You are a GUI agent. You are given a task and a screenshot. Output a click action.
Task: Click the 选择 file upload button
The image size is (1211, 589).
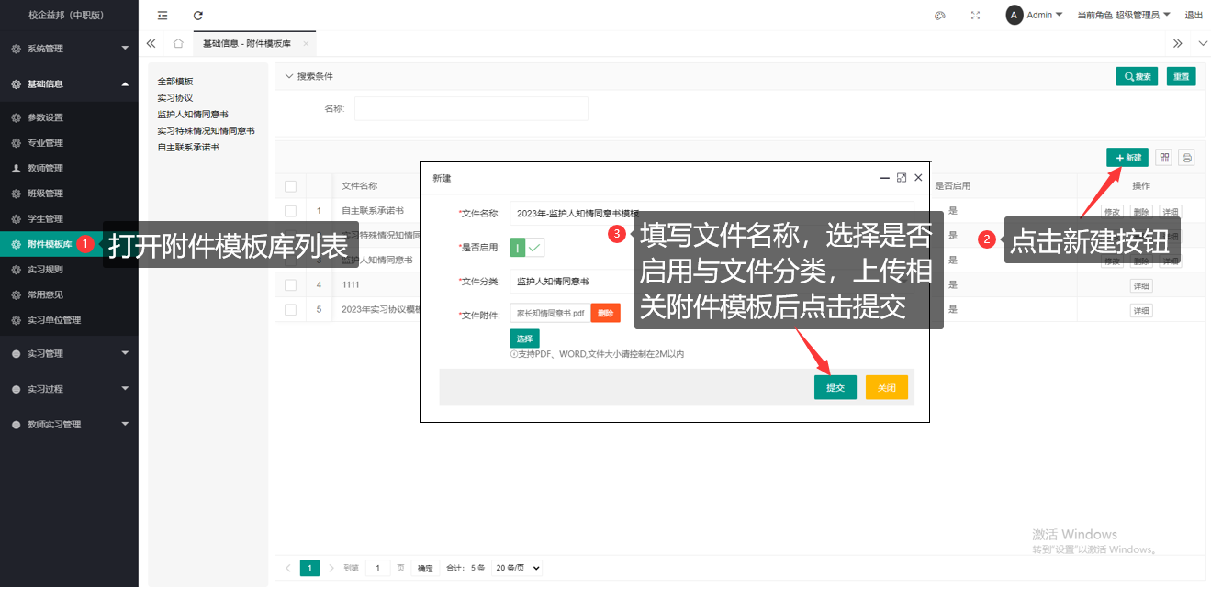coord(524,338)
